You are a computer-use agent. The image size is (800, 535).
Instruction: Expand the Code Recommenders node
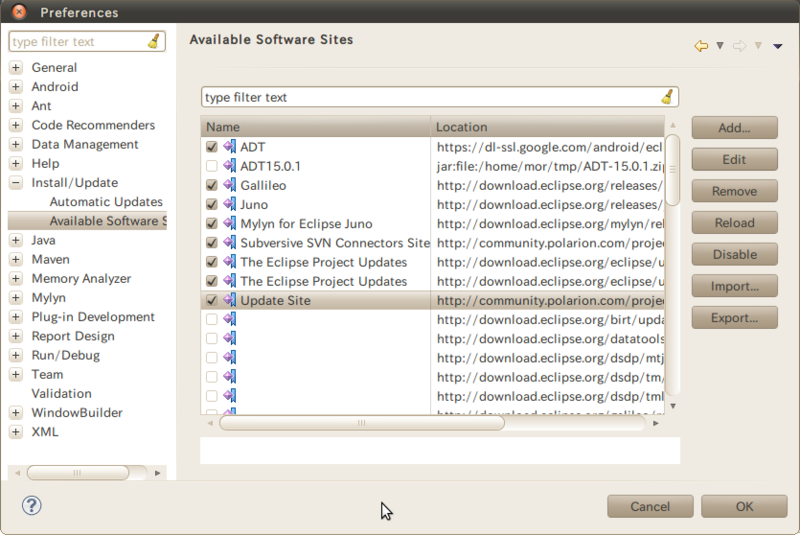[x=16, y=125]
